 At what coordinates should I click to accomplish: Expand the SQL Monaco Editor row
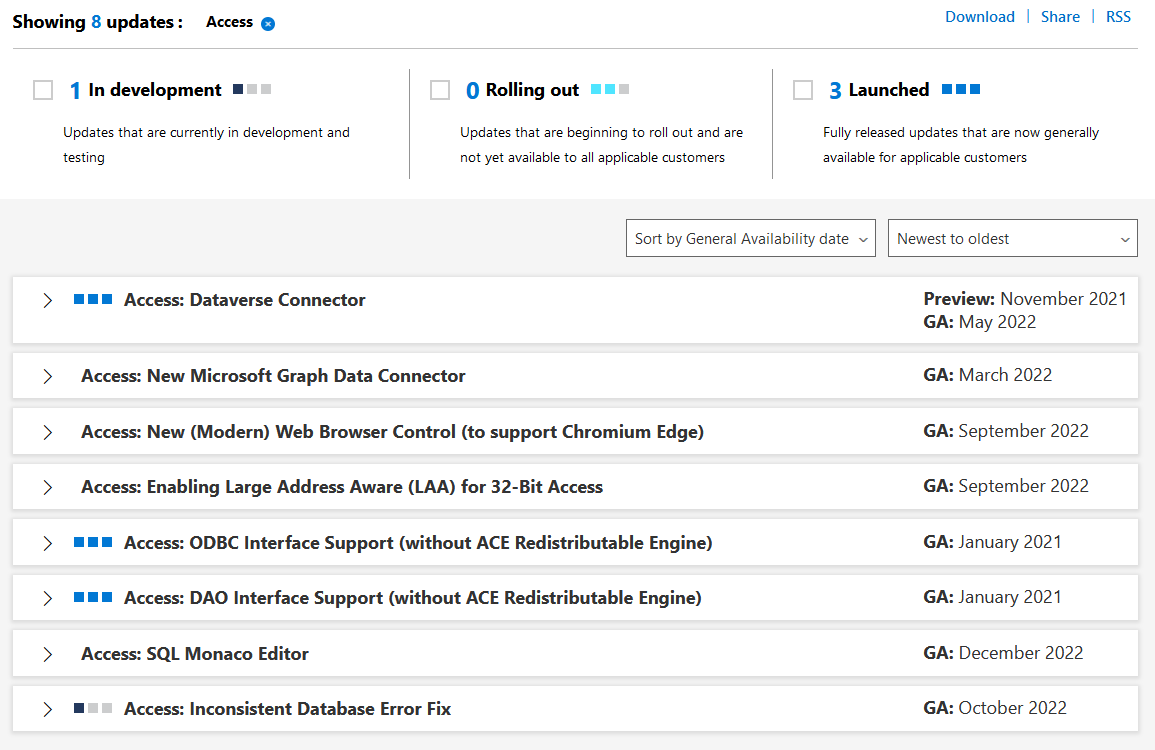(48, 654)
